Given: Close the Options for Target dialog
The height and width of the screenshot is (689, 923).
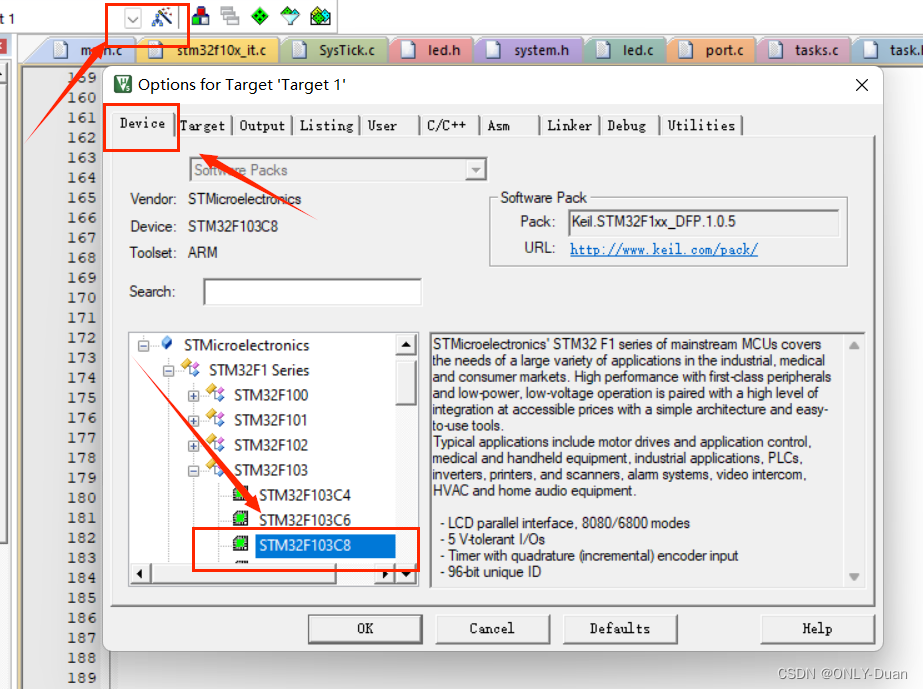Looking at the screenshot, I should click(x=862, y=85).
